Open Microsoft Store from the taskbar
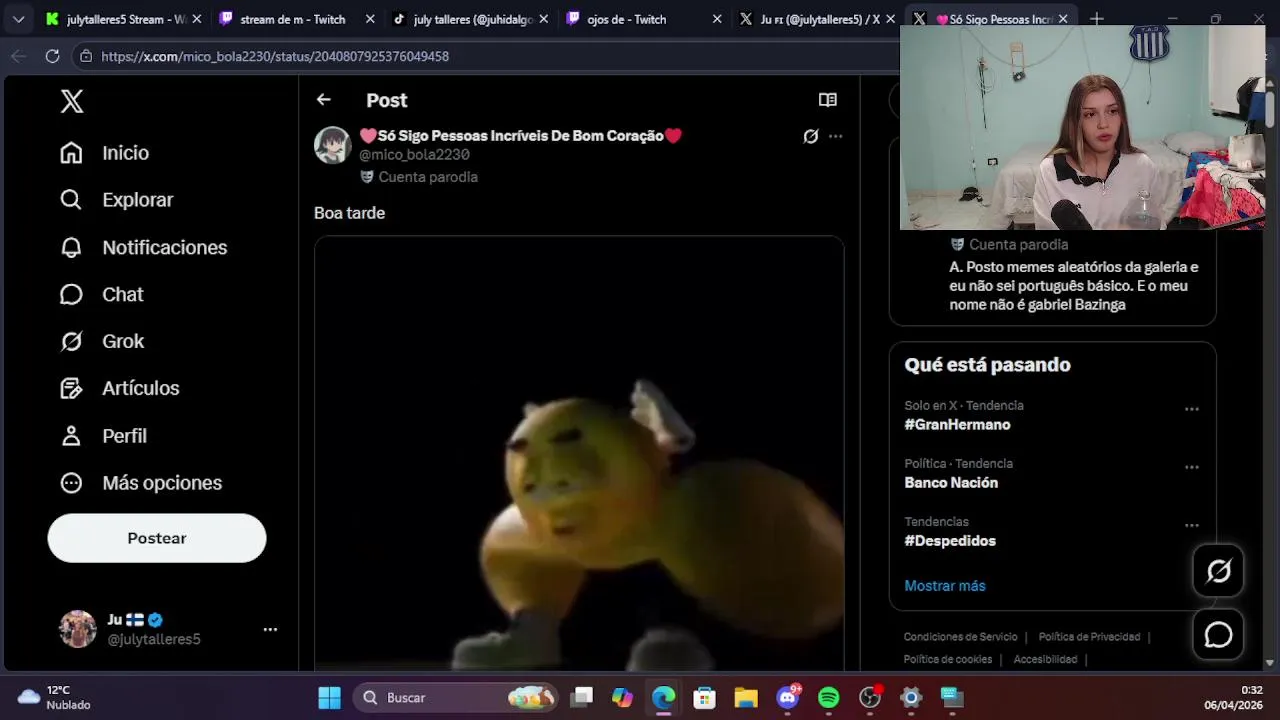This screenshot has height=720, width=1280. pos(705,697)
